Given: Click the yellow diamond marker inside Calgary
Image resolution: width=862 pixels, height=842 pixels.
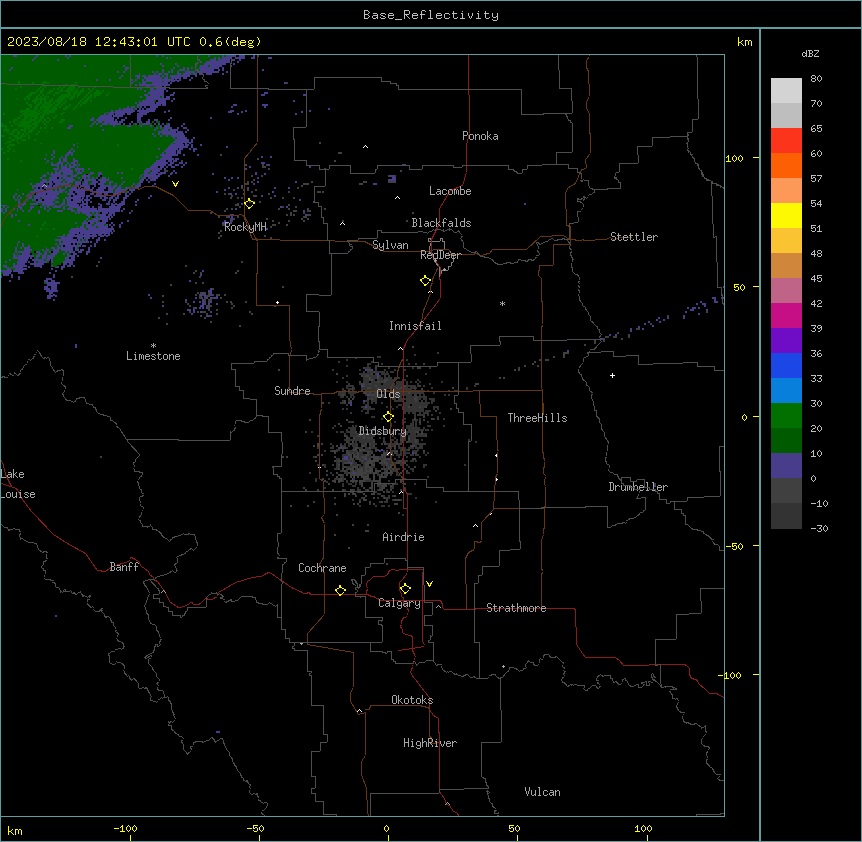Looking at the screenshot, I should coord(405,589).
